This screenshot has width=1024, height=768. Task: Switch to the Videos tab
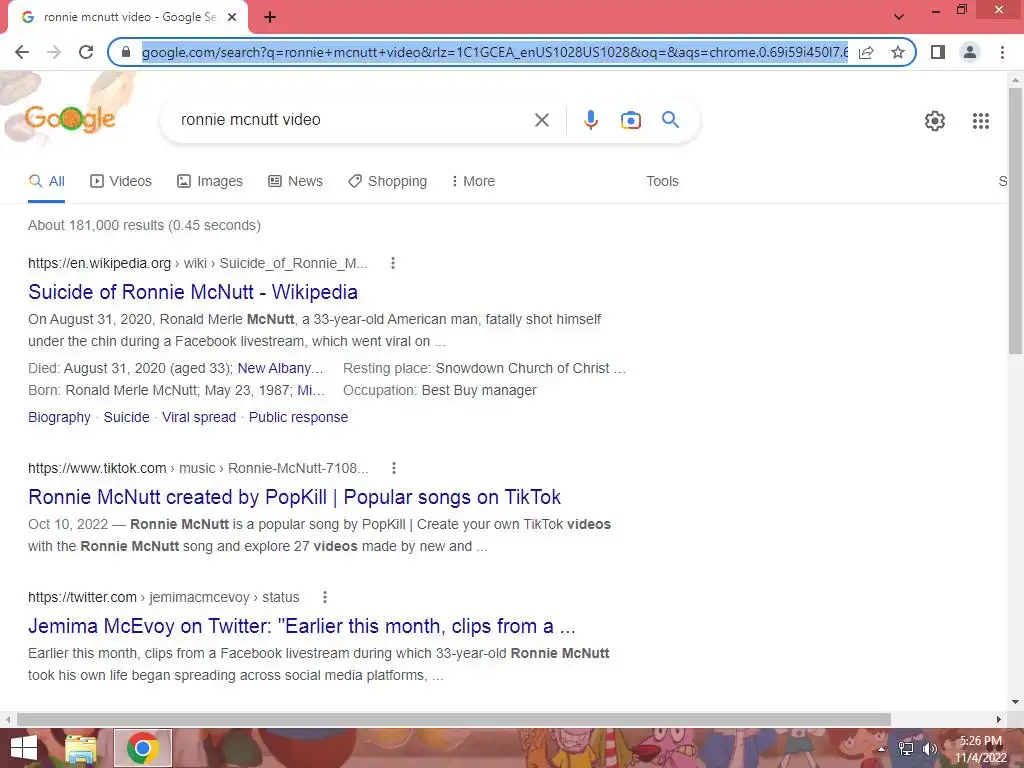pos(121,182)
